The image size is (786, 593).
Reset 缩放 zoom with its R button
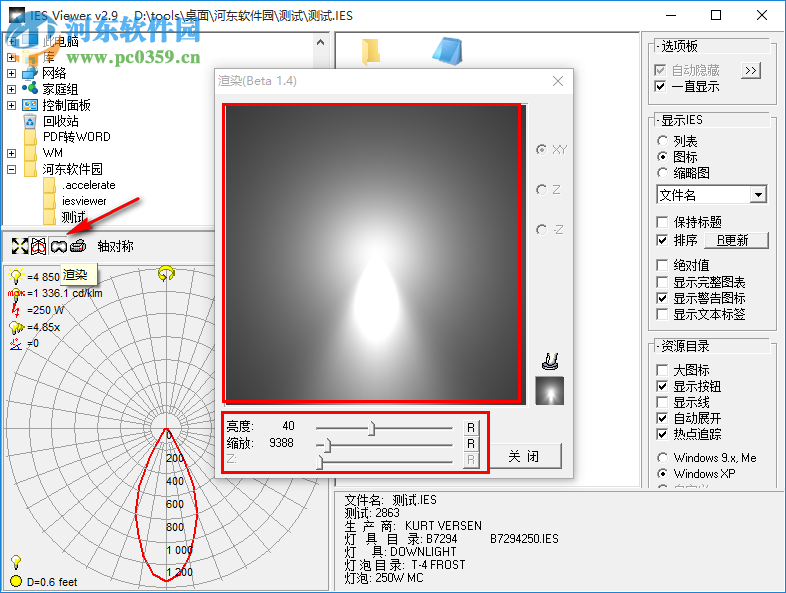(471, 444)
